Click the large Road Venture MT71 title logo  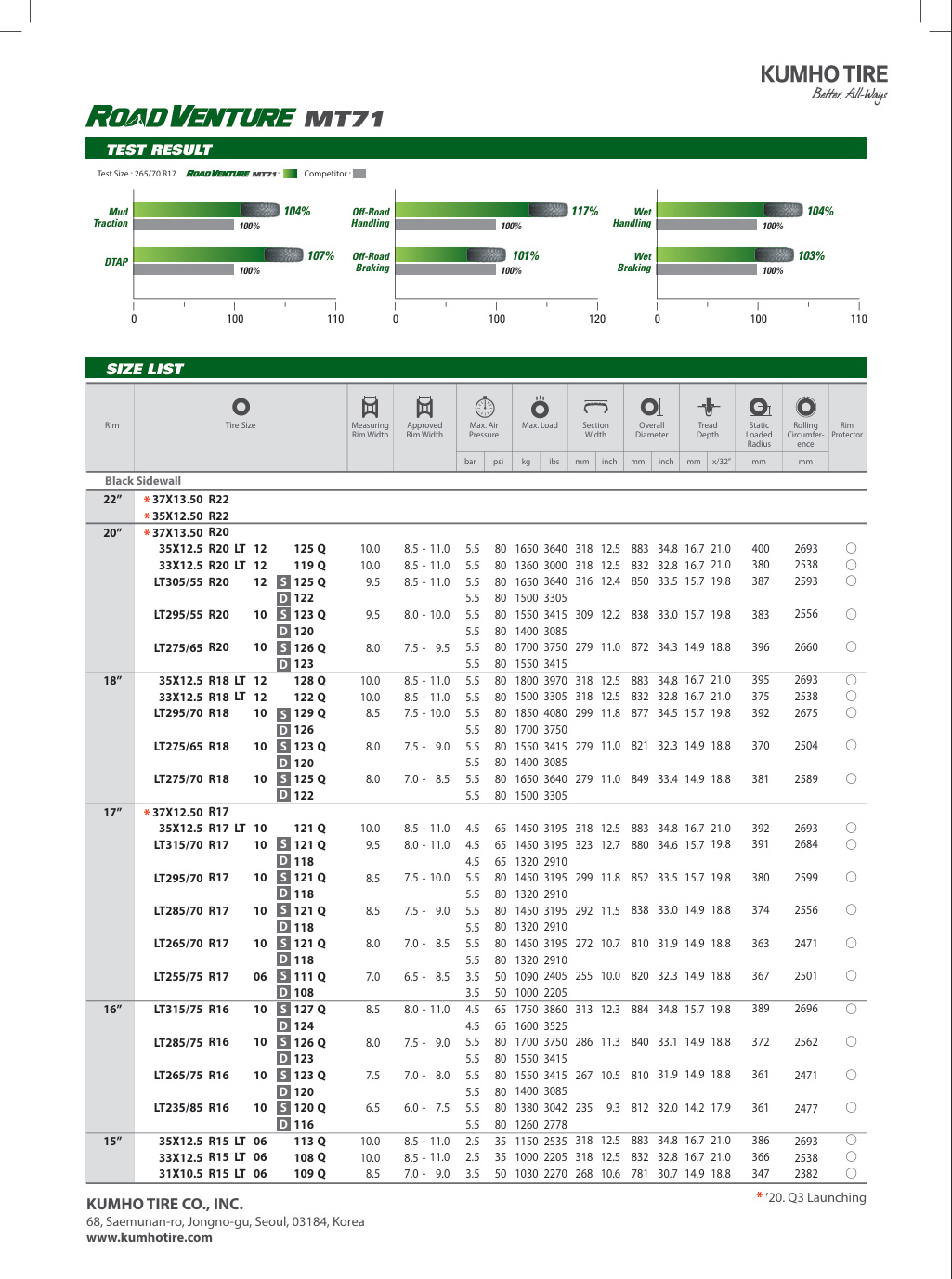point(235,117)
